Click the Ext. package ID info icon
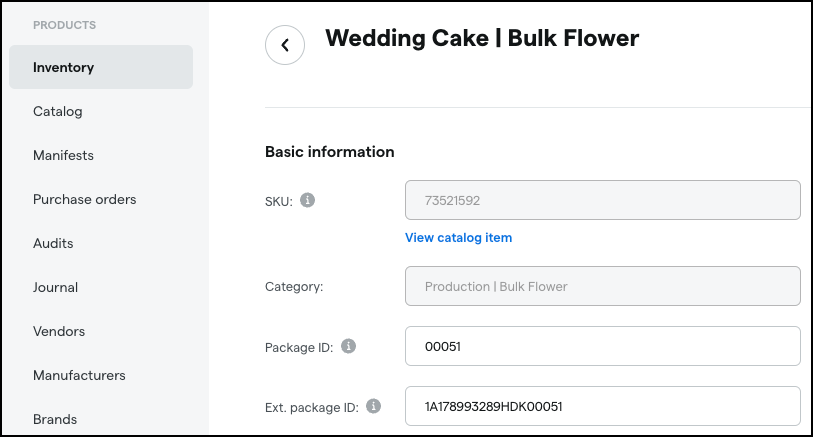This screenshot has height=437, width=813. (373, 406)
